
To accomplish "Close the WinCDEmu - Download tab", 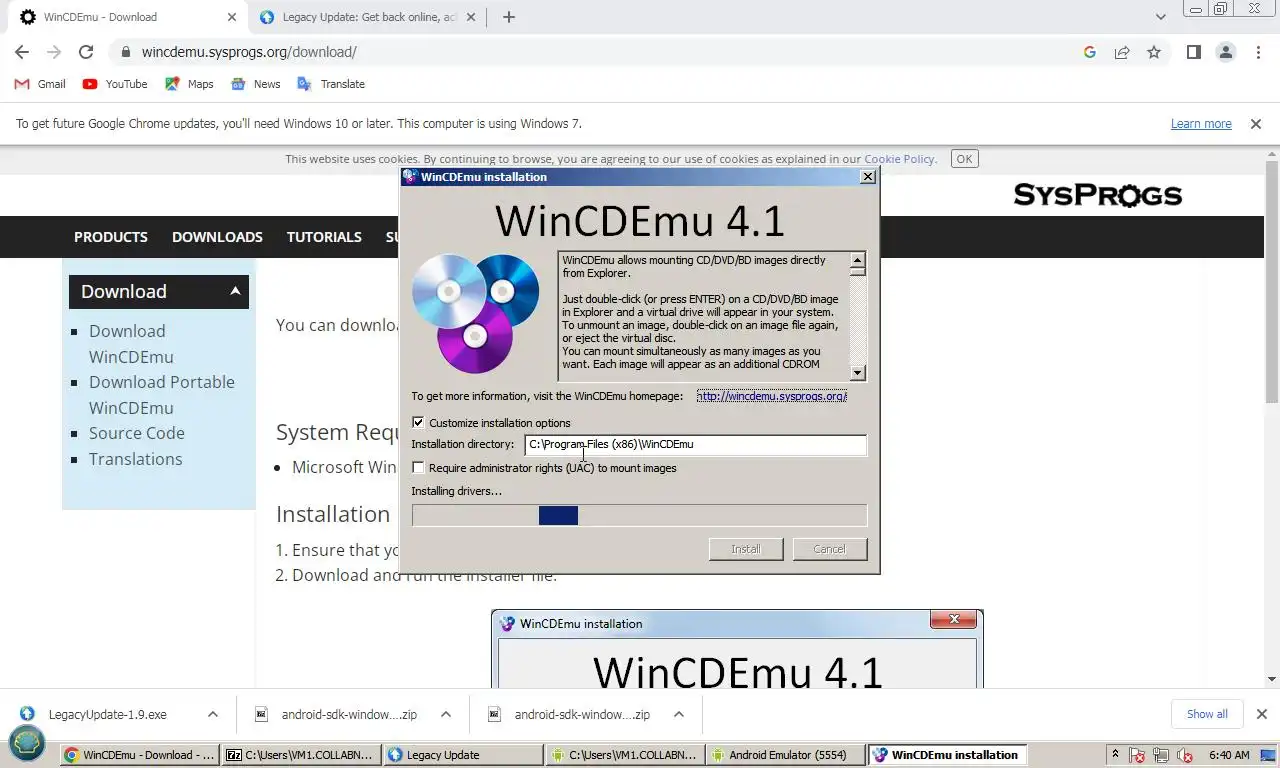I will 232,17.
